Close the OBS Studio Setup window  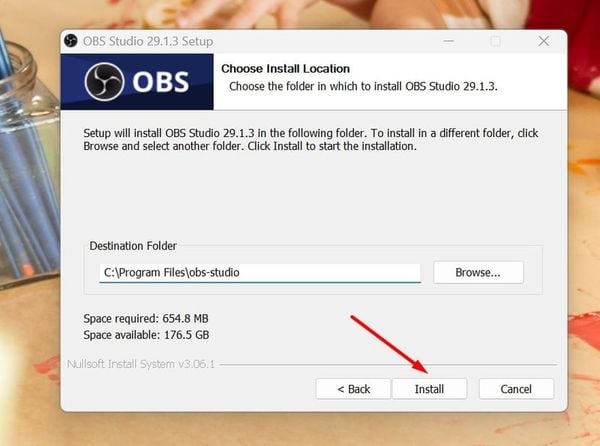(543, 41)
